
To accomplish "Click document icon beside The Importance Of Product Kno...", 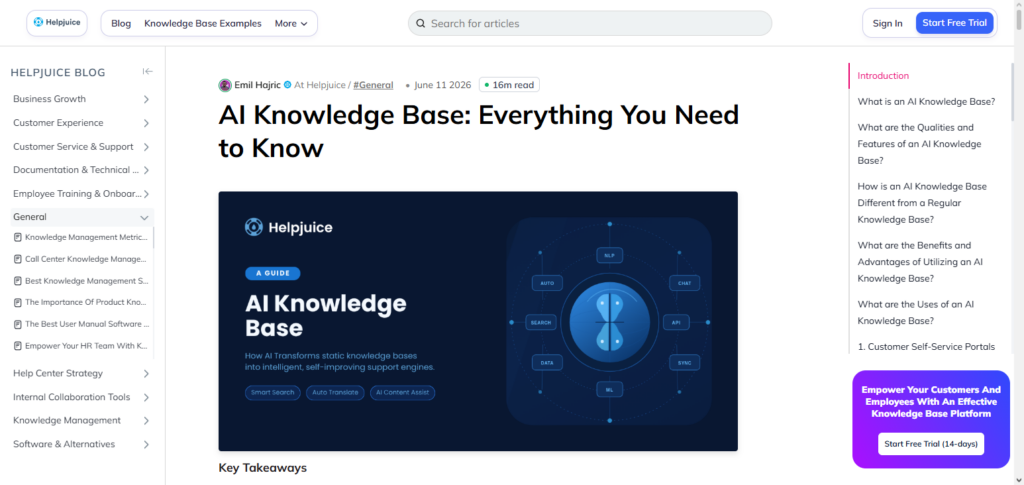I will pyautogui.click(x=18, y=302).
